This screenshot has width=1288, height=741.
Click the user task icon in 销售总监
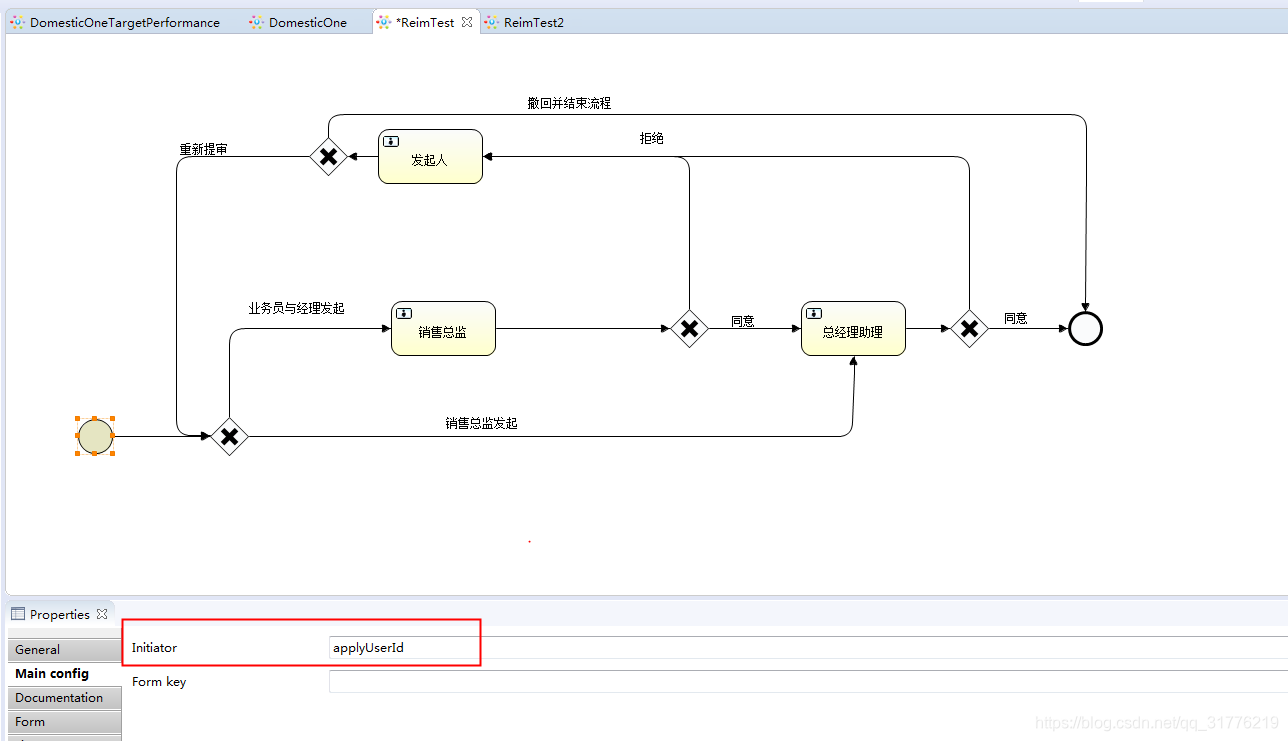click(404, 314)
